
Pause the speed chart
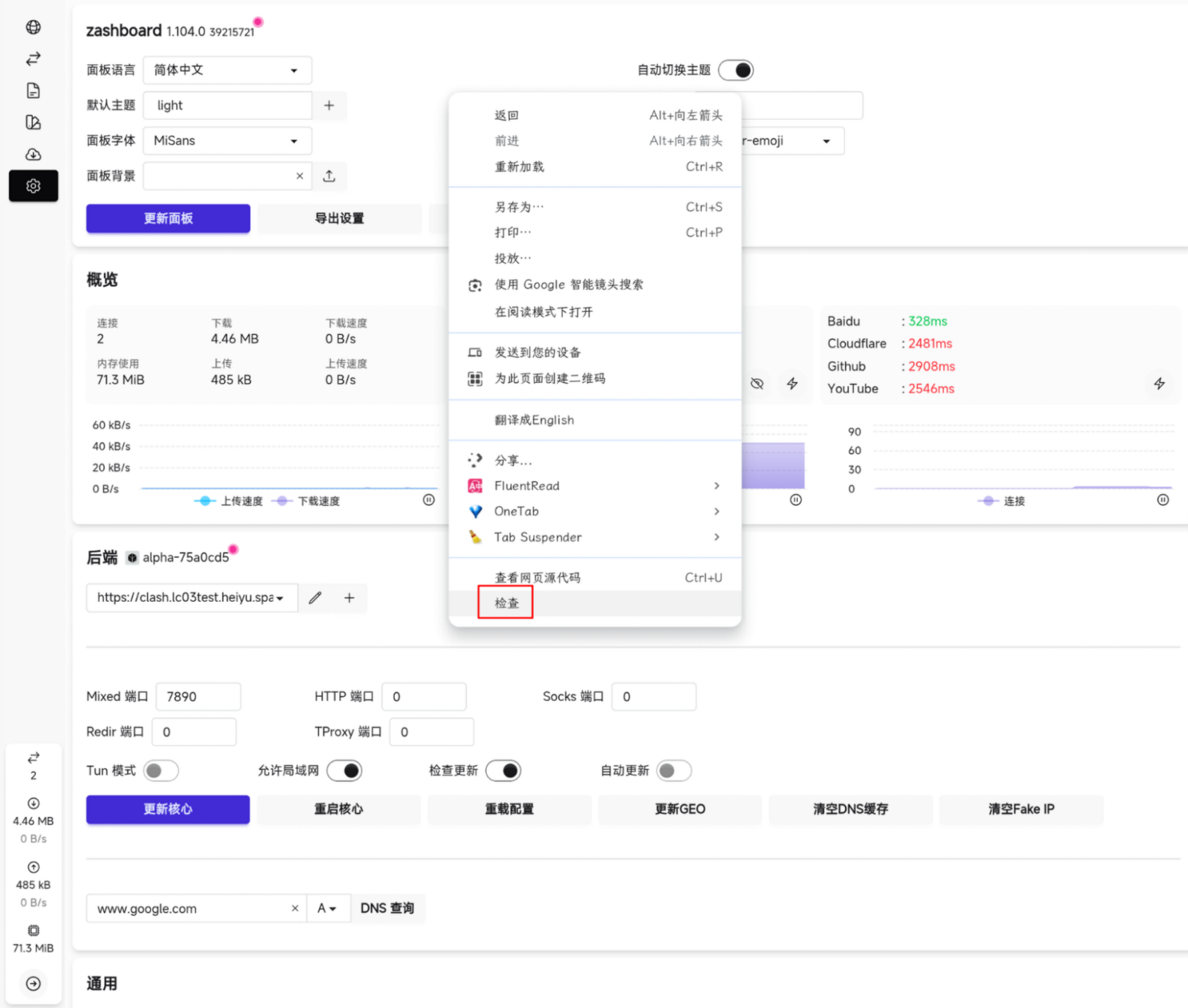pyautogui.click(x=429, y=500)
